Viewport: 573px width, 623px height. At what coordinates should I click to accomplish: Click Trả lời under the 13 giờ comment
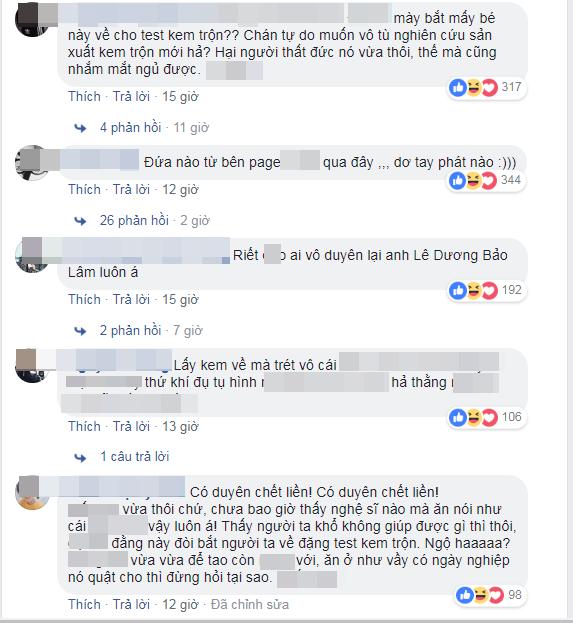point(131,426)
